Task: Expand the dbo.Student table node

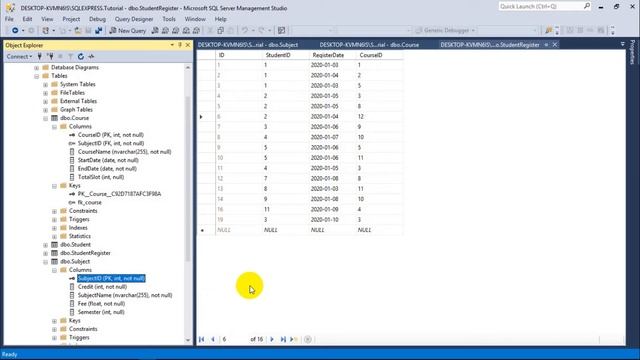Action: click(x=46, y=245)
